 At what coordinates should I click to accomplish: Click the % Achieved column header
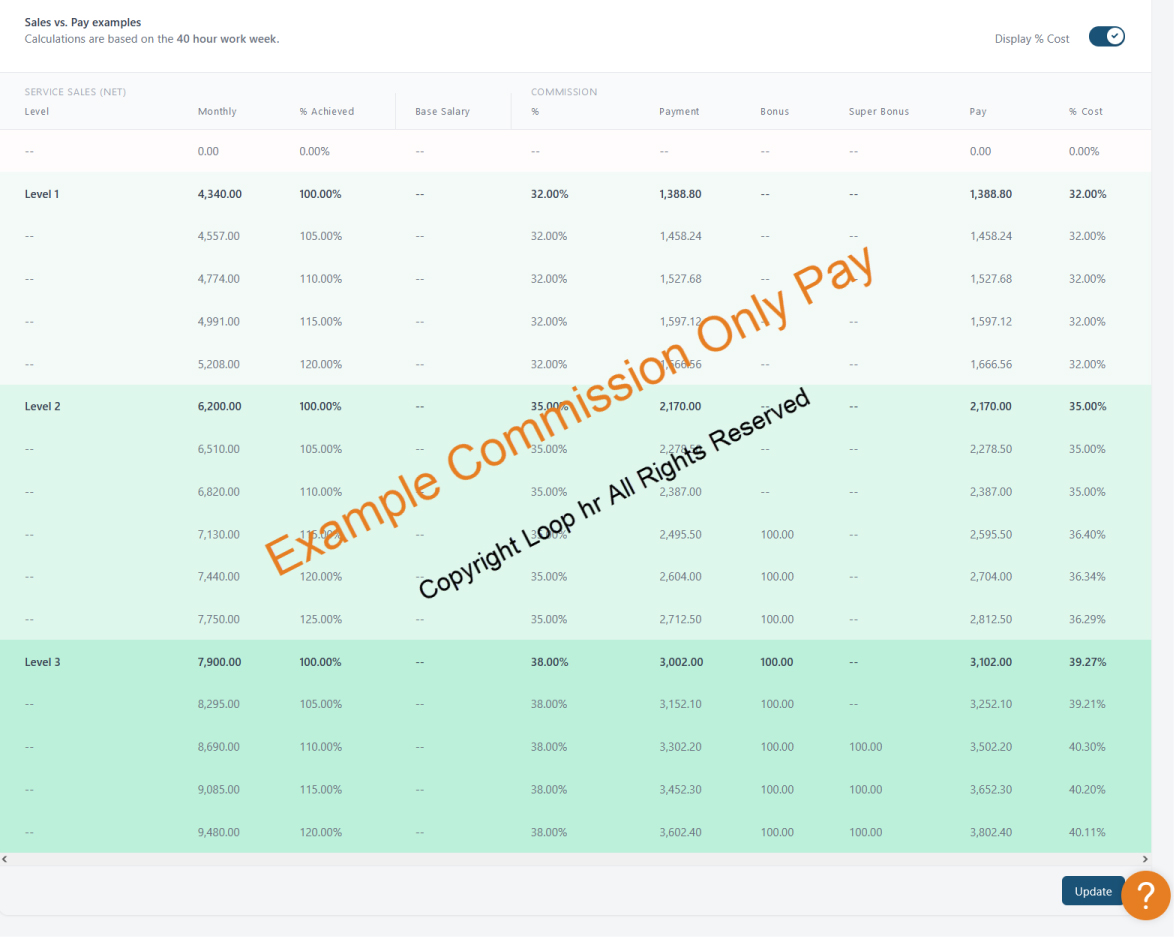[326, 112]
